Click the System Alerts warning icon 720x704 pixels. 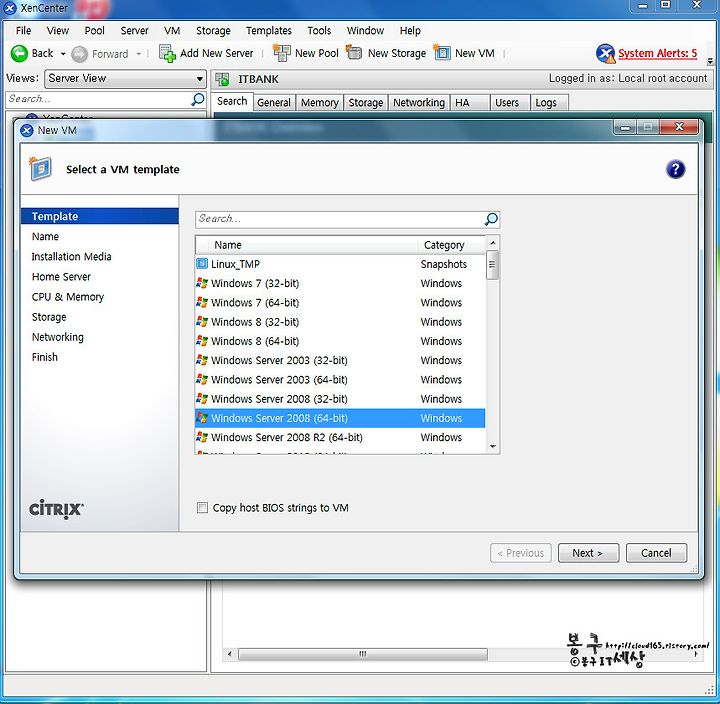pos(605,53)
